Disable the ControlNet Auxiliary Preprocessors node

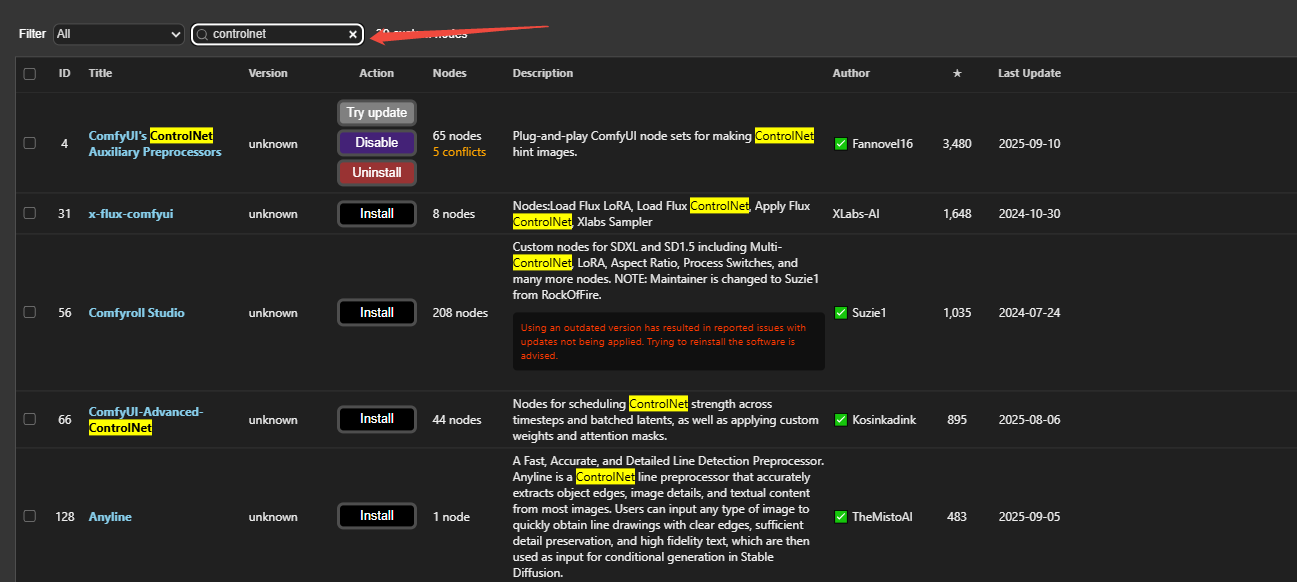[x=376, y=143]
